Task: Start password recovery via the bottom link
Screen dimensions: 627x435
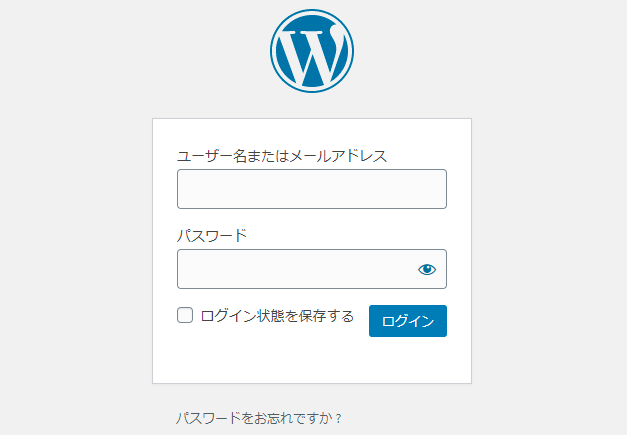Action: [x=259, y=418]
